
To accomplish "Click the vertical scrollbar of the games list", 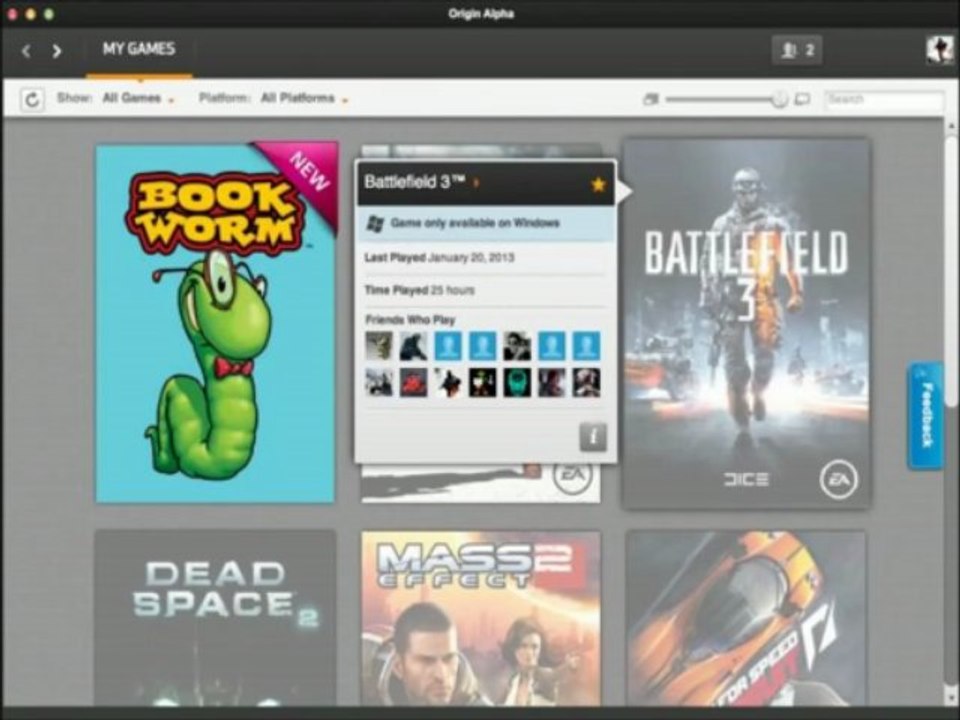I will [x=950, y=269].
